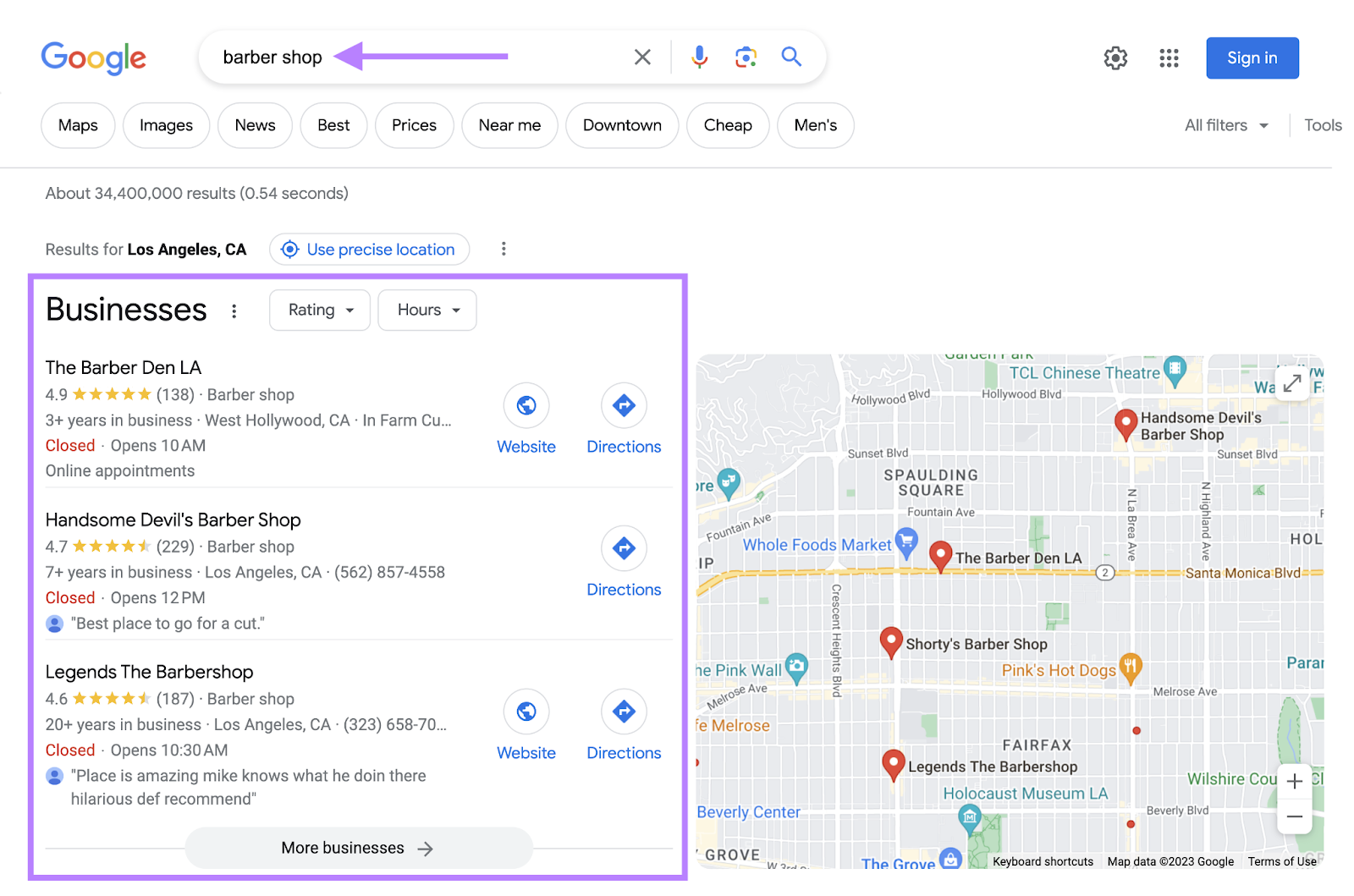1354x896 pixels.
Task: Open Terms of Use map link
Action: 1282,861
